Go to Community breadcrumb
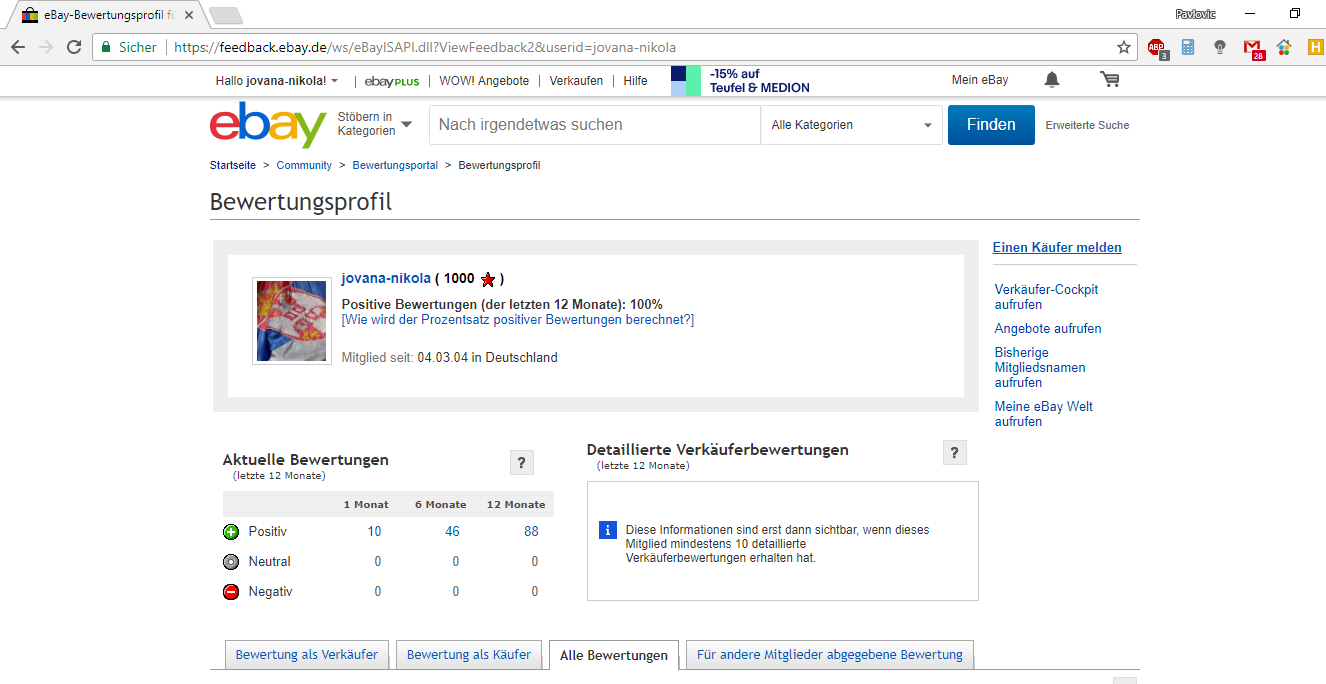 [304, 165]
